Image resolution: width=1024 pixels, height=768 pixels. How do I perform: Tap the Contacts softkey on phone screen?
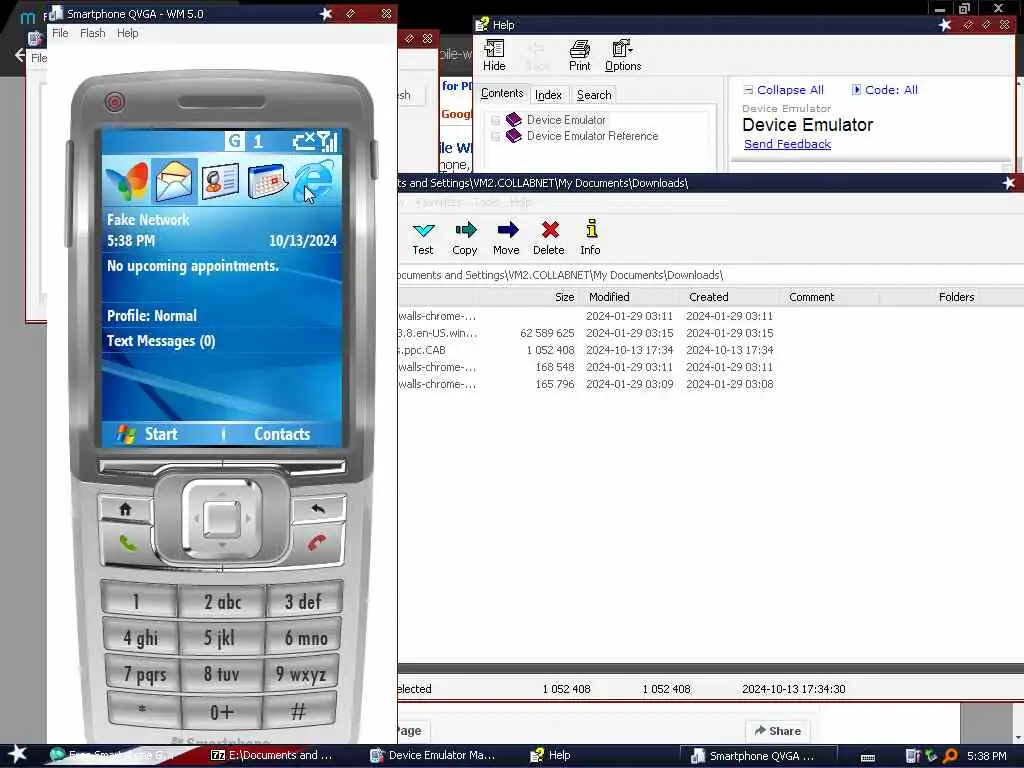(x=282, y=434)
